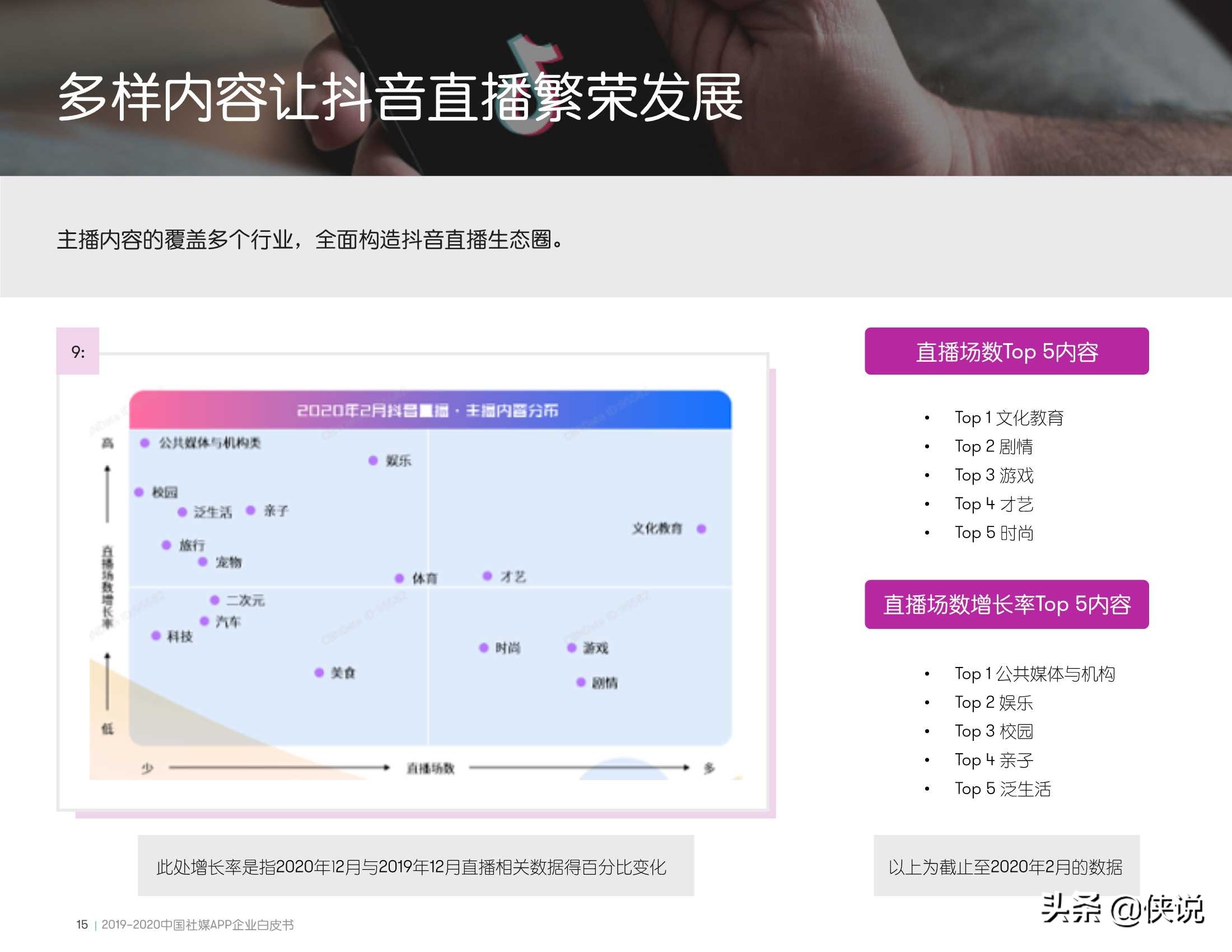
Task: Click the 直播场数Top 5内容 purple banner
Action: (1006, 351)
